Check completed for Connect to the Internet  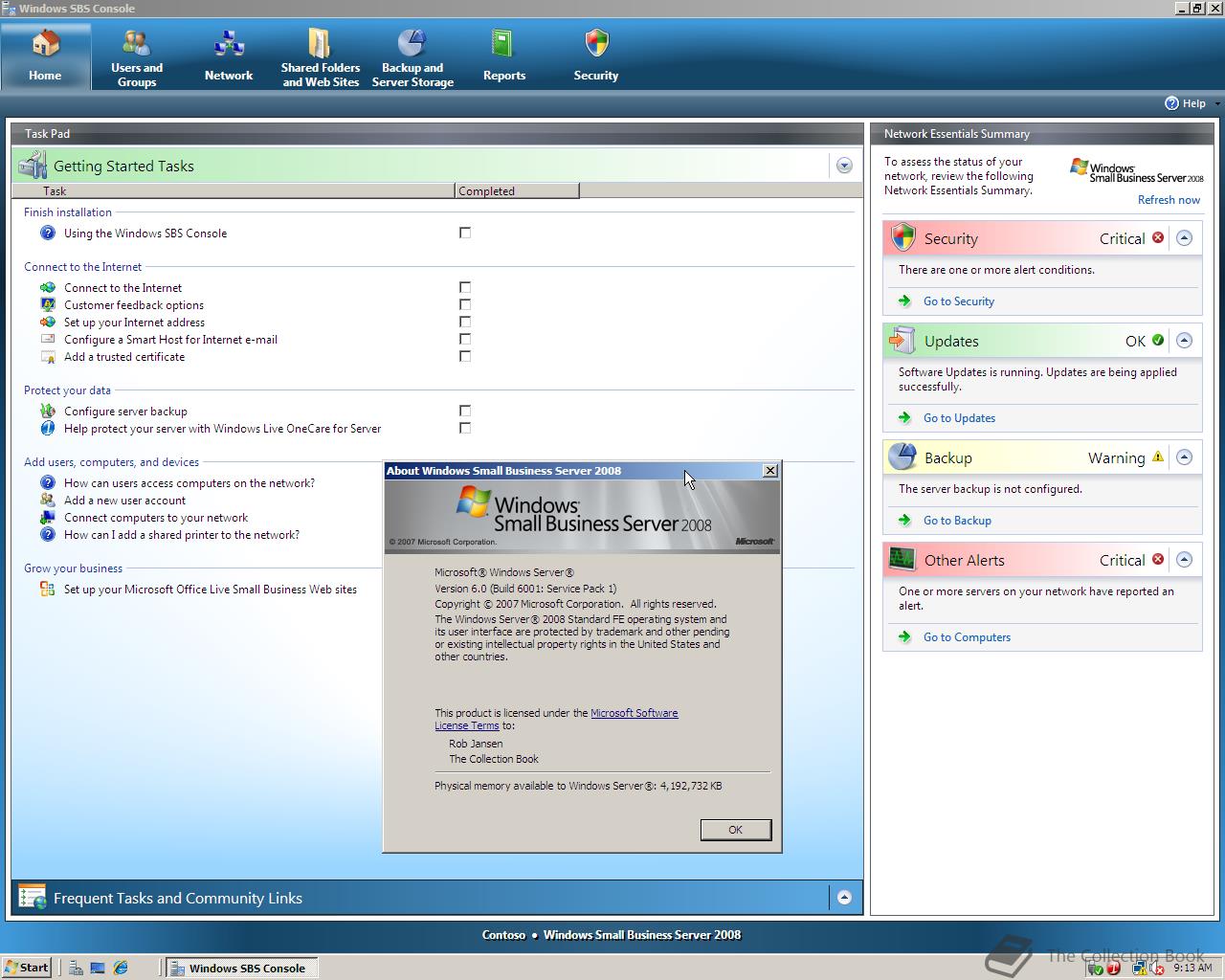point(465,287)
